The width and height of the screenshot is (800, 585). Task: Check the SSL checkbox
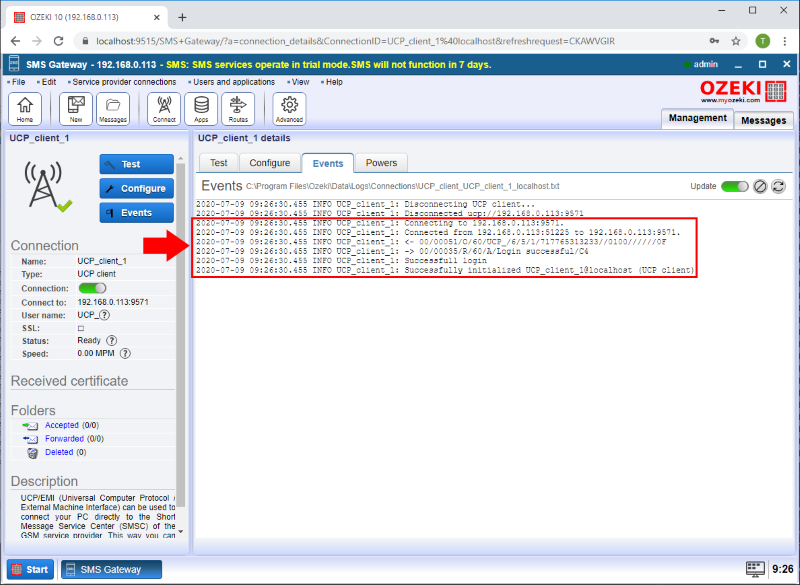(x=81, y=328)
